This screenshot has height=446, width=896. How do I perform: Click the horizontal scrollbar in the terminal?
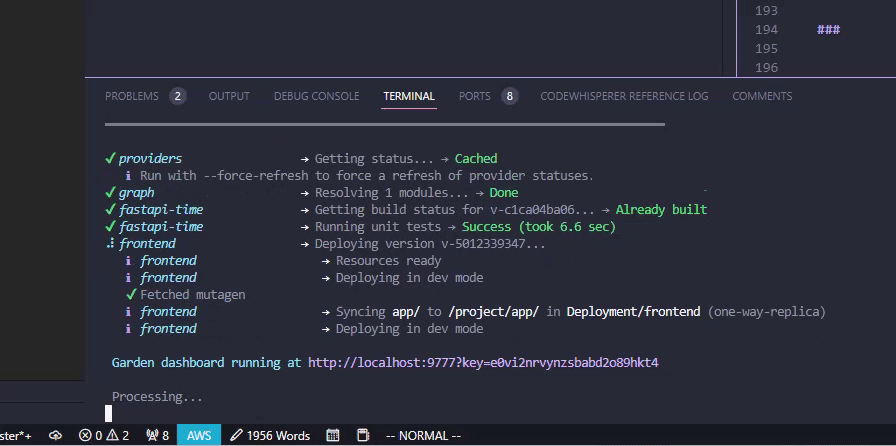click(385, 124)
